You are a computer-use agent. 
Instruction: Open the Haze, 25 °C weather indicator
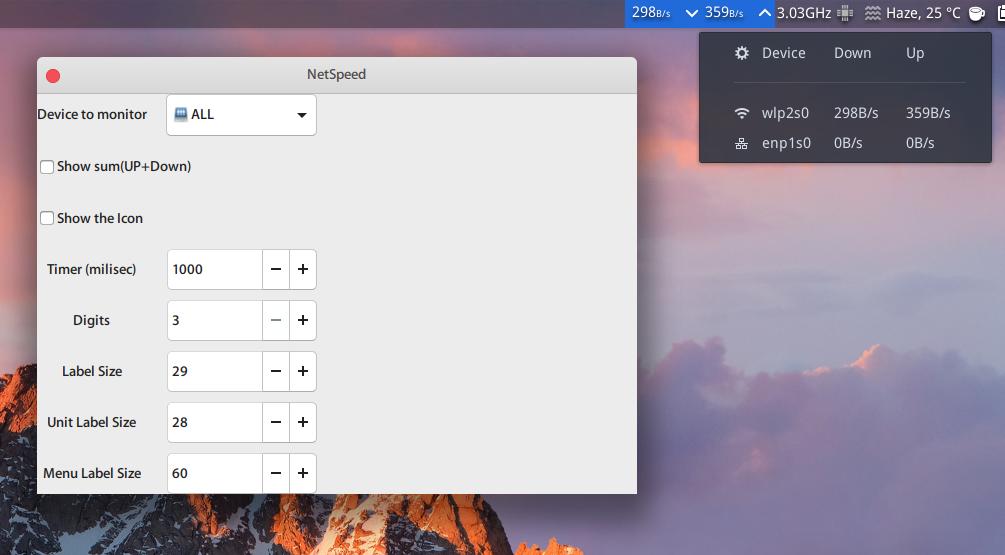pyautogui.click(x=923, y=13)
